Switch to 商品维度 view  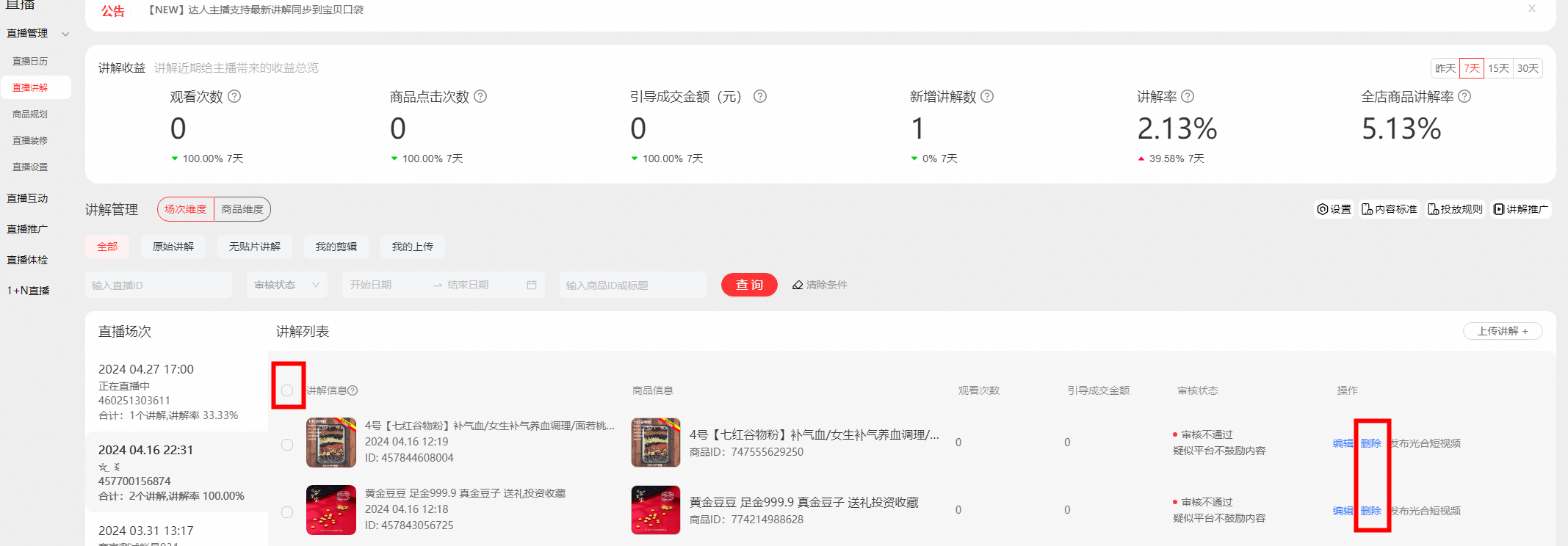coord(242,209)
